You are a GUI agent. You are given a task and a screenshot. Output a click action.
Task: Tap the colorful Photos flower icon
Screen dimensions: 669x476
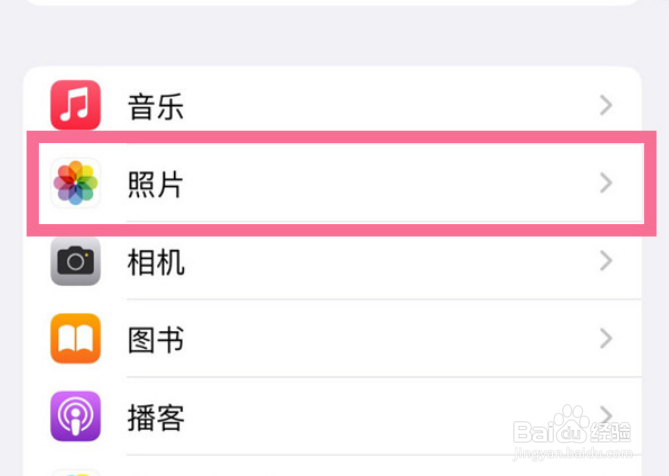[x=76, y=183]
